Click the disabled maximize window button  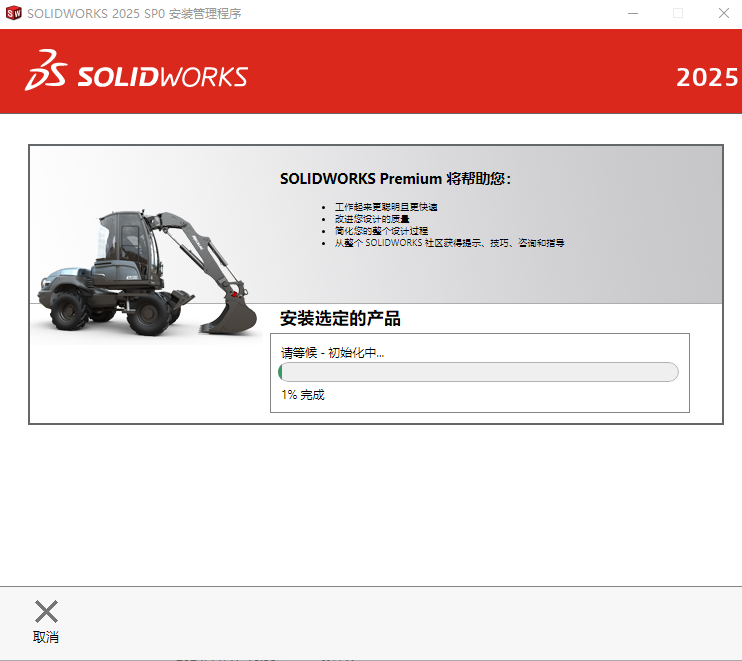678,13
